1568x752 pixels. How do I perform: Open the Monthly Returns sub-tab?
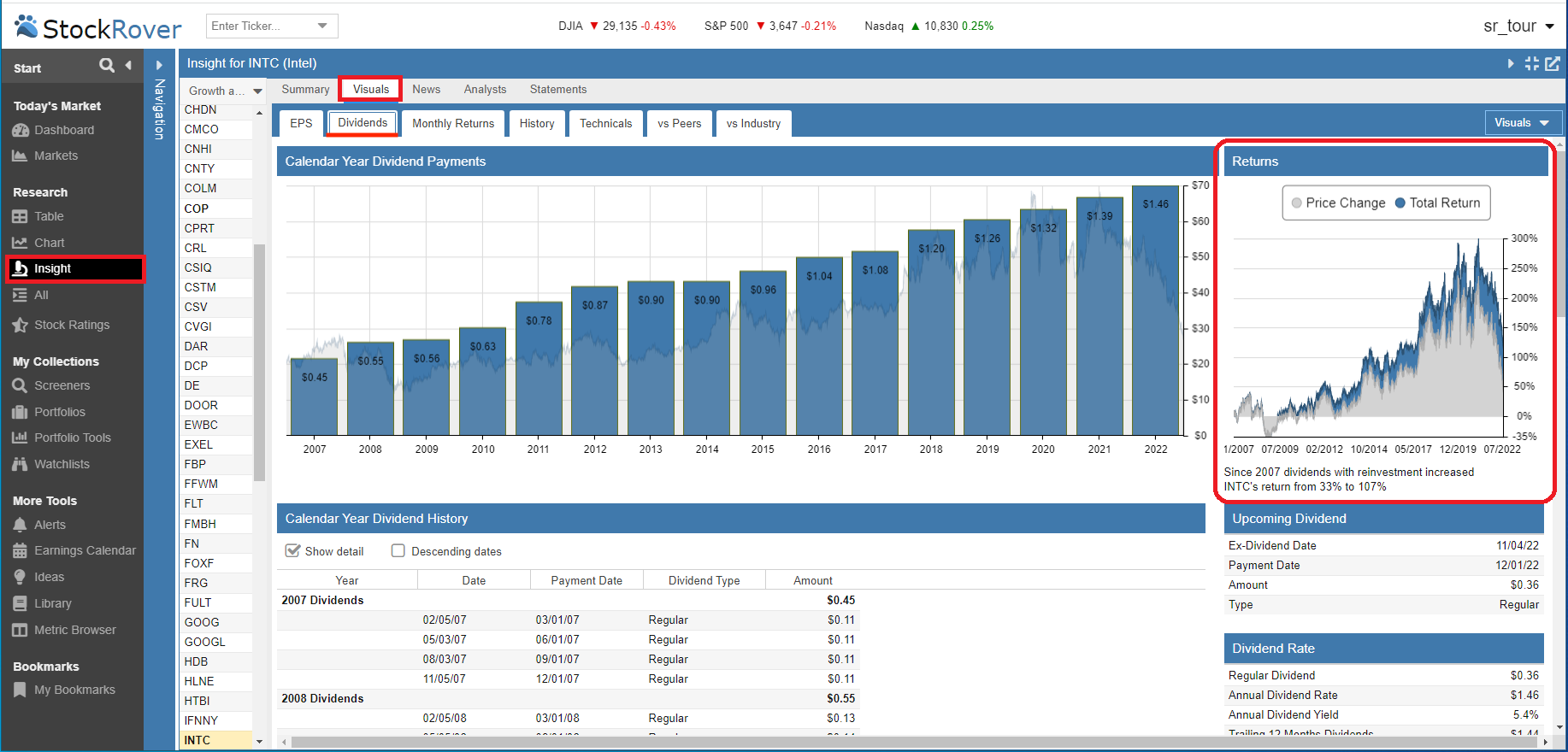click(453, 123)
